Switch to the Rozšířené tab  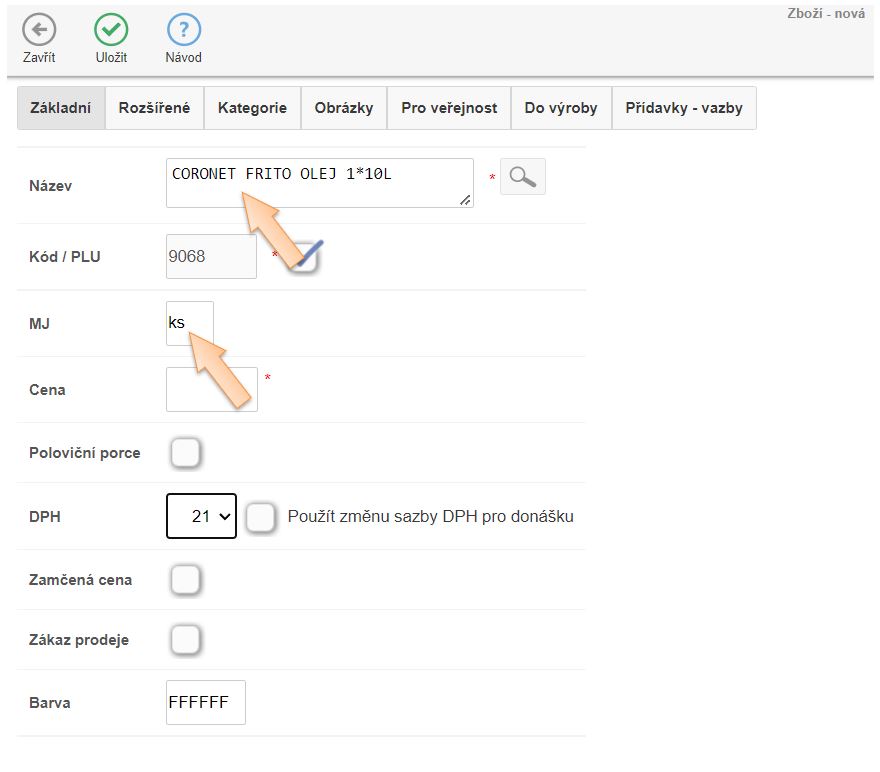154,108
